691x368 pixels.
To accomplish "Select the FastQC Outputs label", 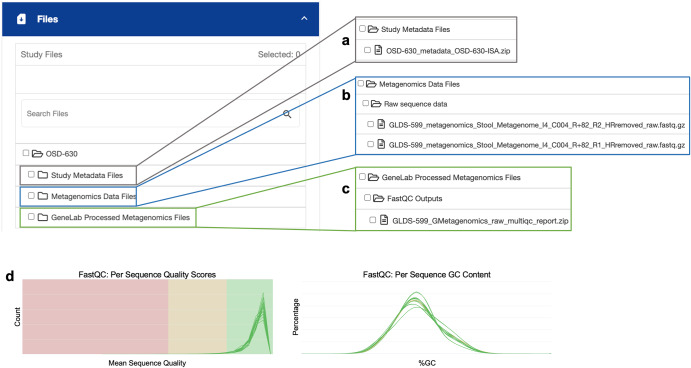I will point(415,198).
